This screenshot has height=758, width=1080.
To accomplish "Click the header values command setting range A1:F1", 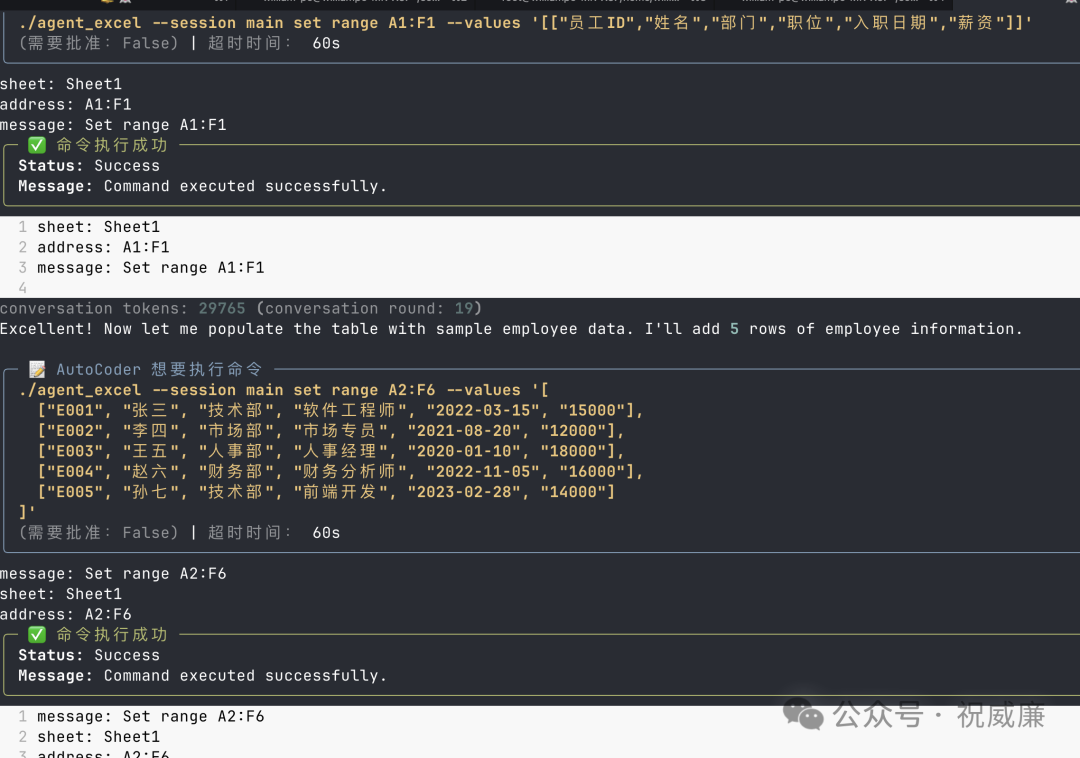I will pyautogui.click(x=525, y=23).
